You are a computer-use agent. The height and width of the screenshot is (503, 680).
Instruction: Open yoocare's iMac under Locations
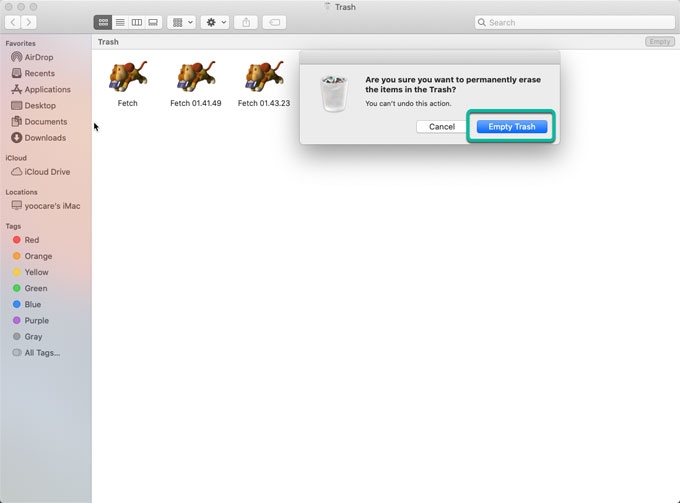tap(52, 206)
